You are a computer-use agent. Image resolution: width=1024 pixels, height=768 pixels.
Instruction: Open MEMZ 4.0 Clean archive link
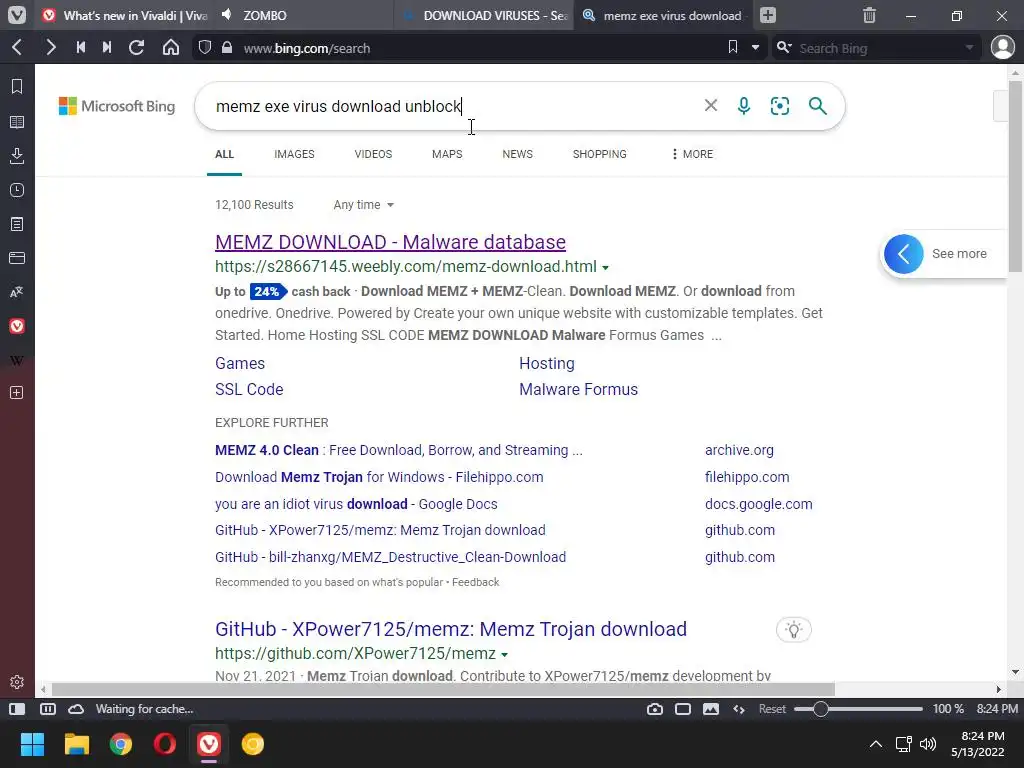point(398,450)
